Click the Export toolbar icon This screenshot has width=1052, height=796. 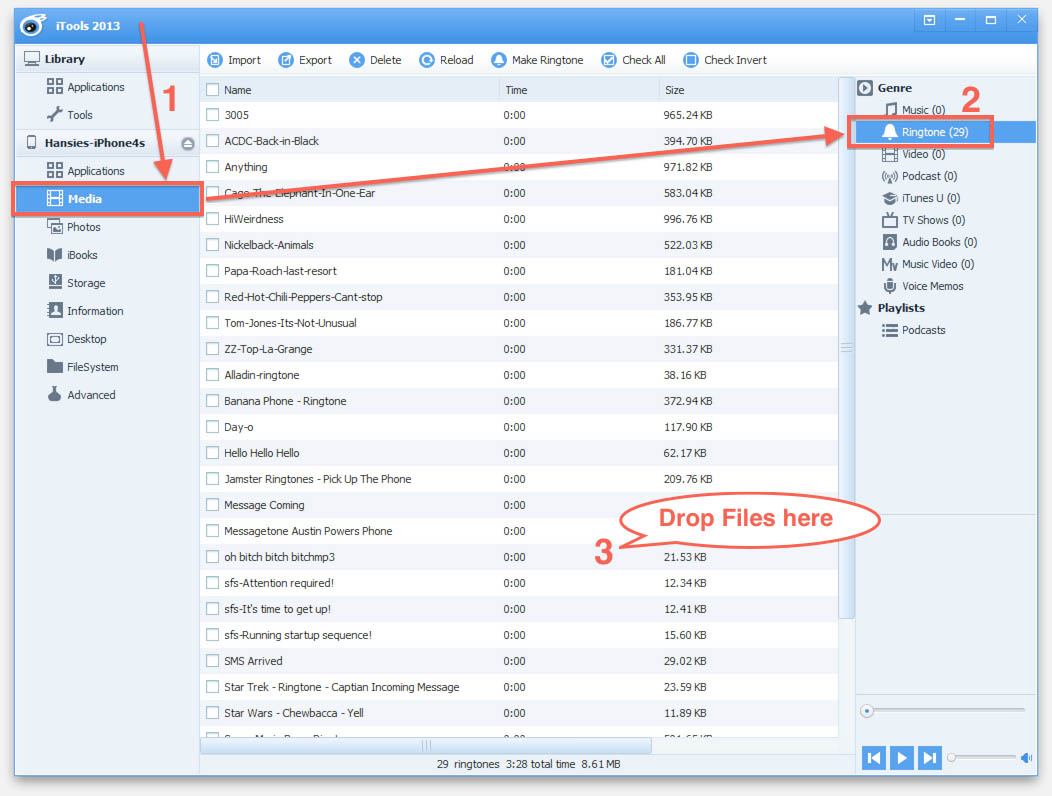pos(286,60)
